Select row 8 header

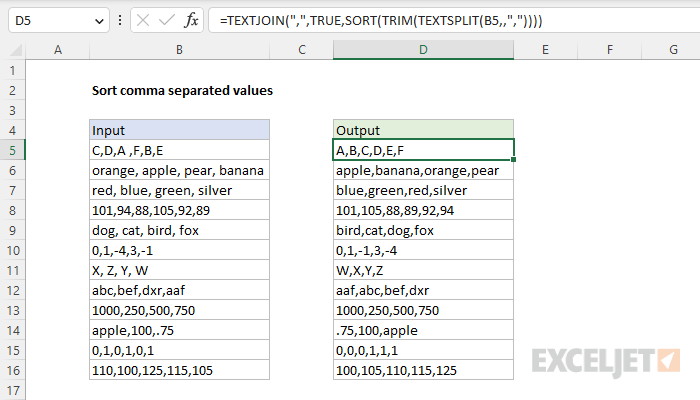click(12, 210)
